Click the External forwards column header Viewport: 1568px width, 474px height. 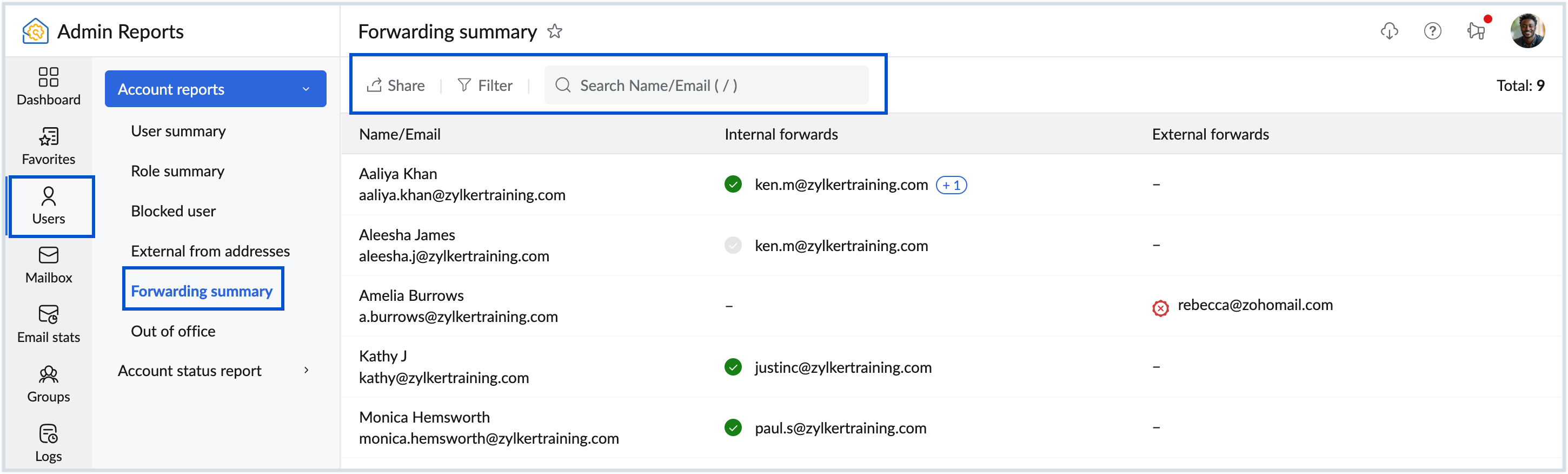point(1210,134)
